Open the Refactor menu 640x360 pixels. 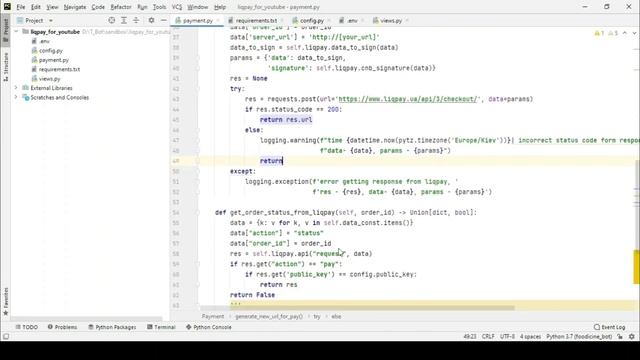pos(121,7)
